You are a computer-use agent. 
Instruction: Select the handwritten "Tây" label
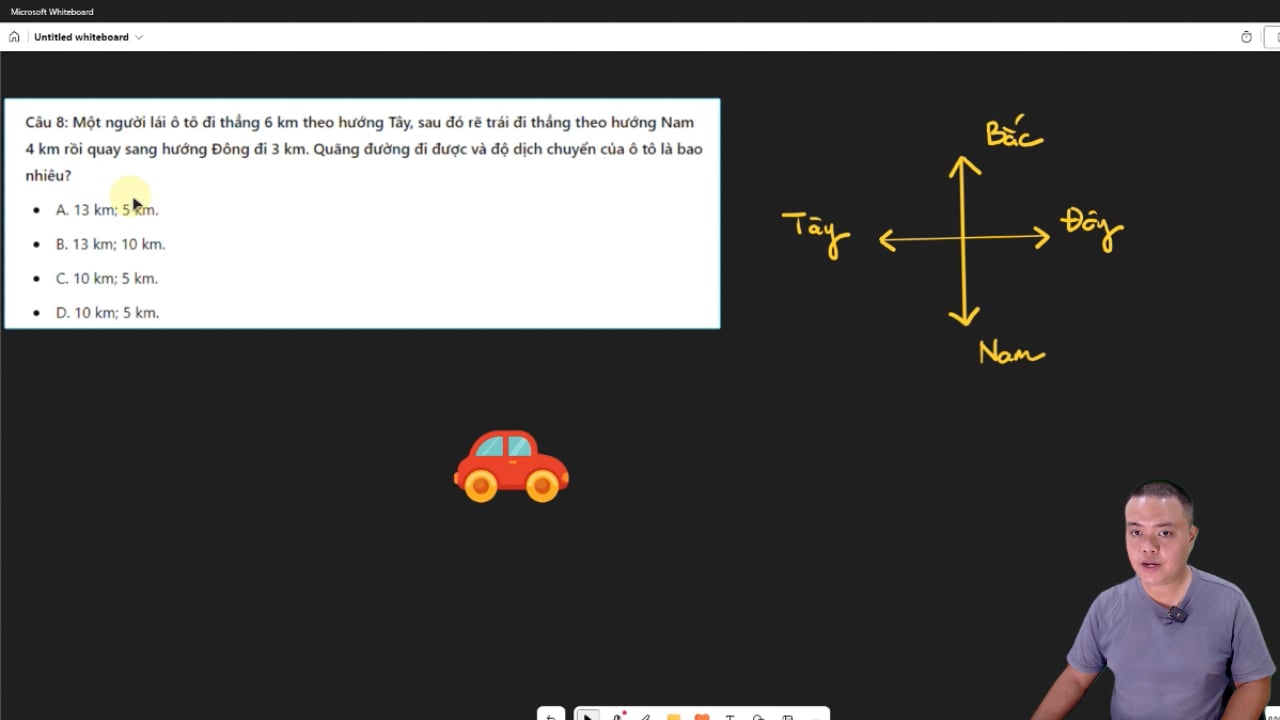[816, 233]
